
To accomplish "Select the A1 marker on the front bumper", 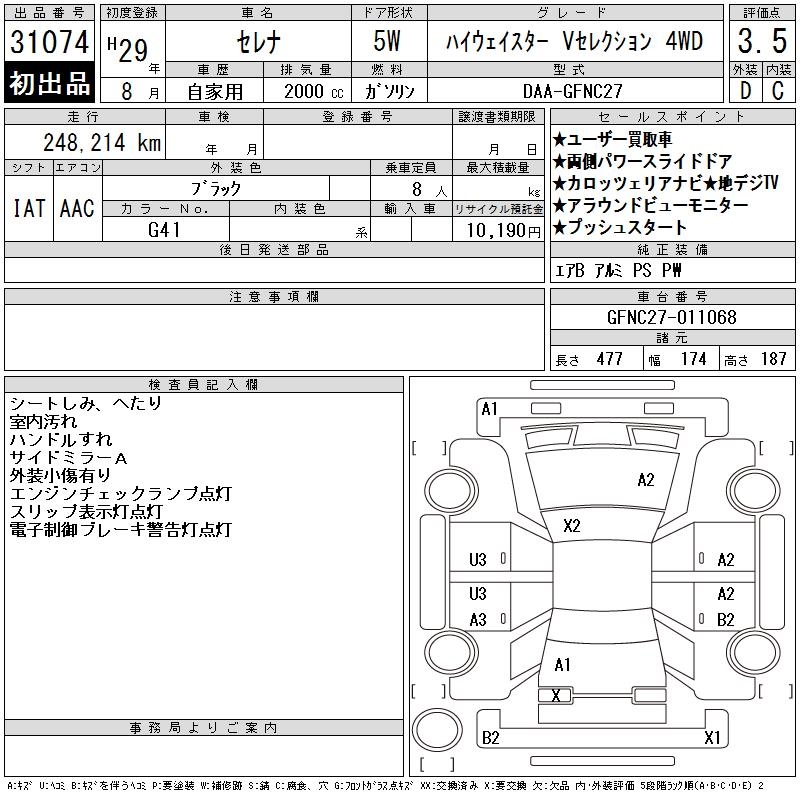I will [489, 408].
